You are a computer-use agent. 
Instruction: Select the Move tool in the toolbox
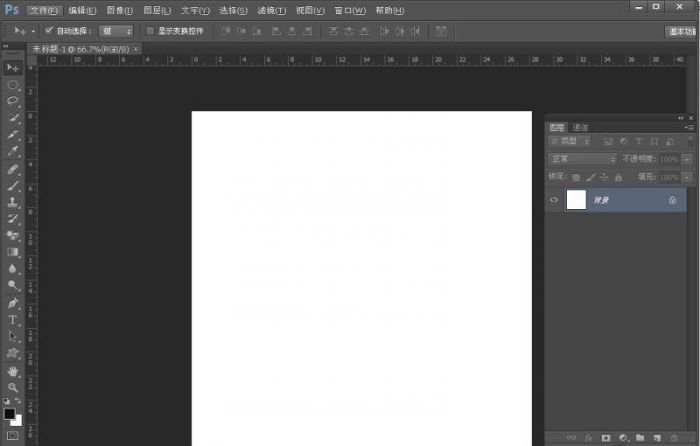(13, 67)
